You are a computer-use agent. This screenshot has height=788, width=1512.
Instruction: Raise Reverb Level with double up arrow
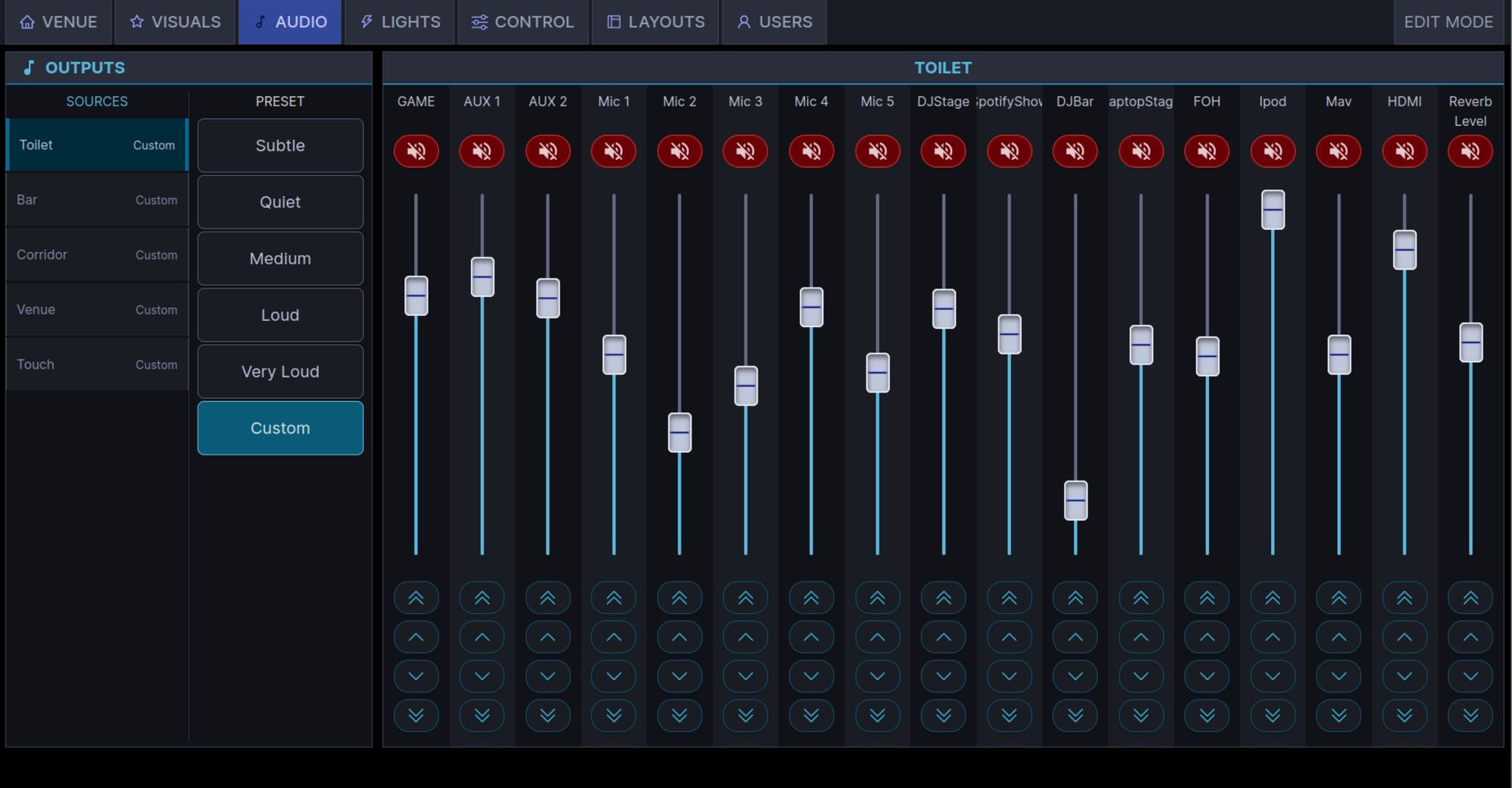click(x=1470, y=598)
